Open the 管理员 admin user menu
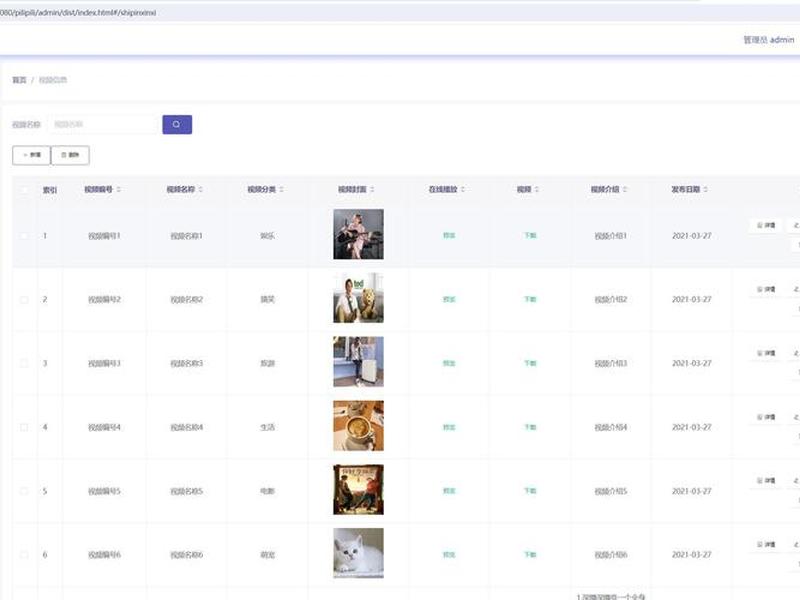 click(768, 40)
